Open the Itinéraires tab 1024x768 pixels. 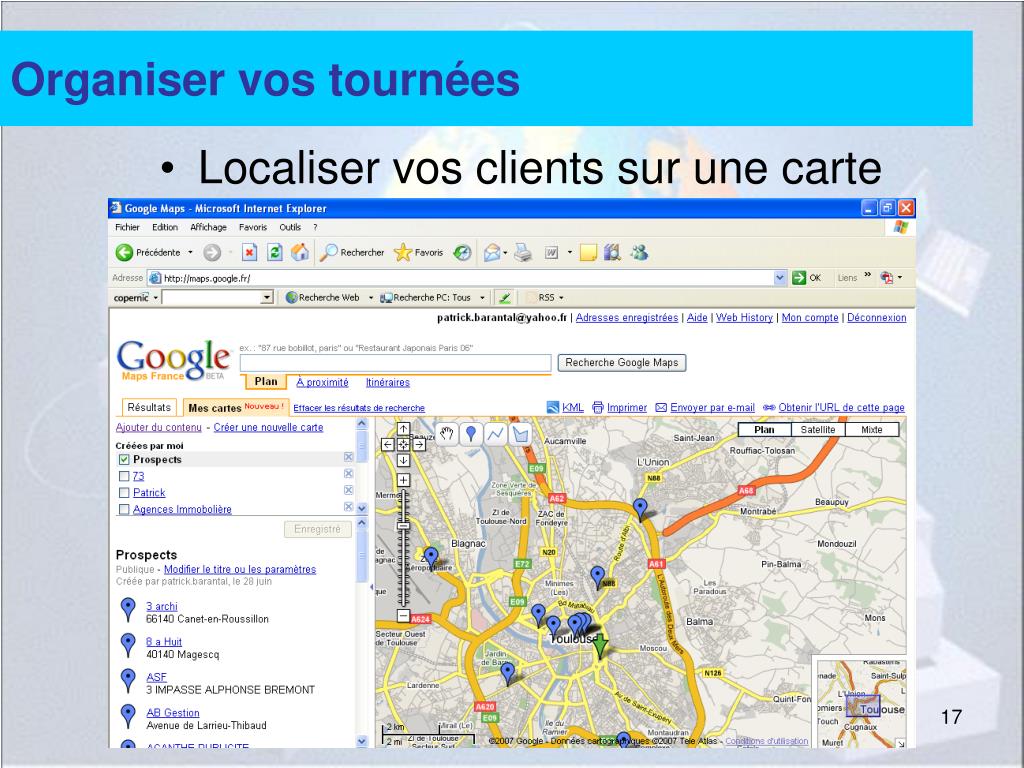pyautogui.click(x=388, y=383)
